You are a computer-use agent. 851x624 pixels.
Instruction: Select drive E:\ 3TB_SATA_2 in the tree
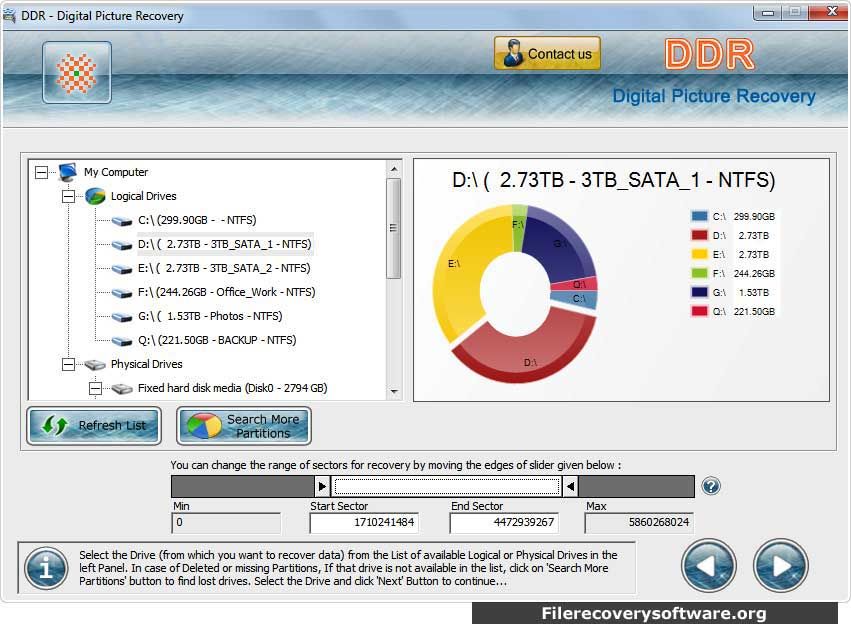point(224,268)
